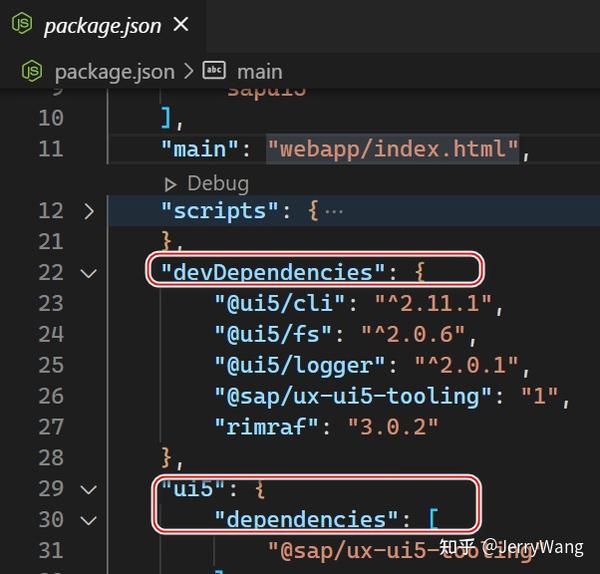
Task: Click the "^2.0.6" version value
Action: pyautogui.click(x=413, y=334)
